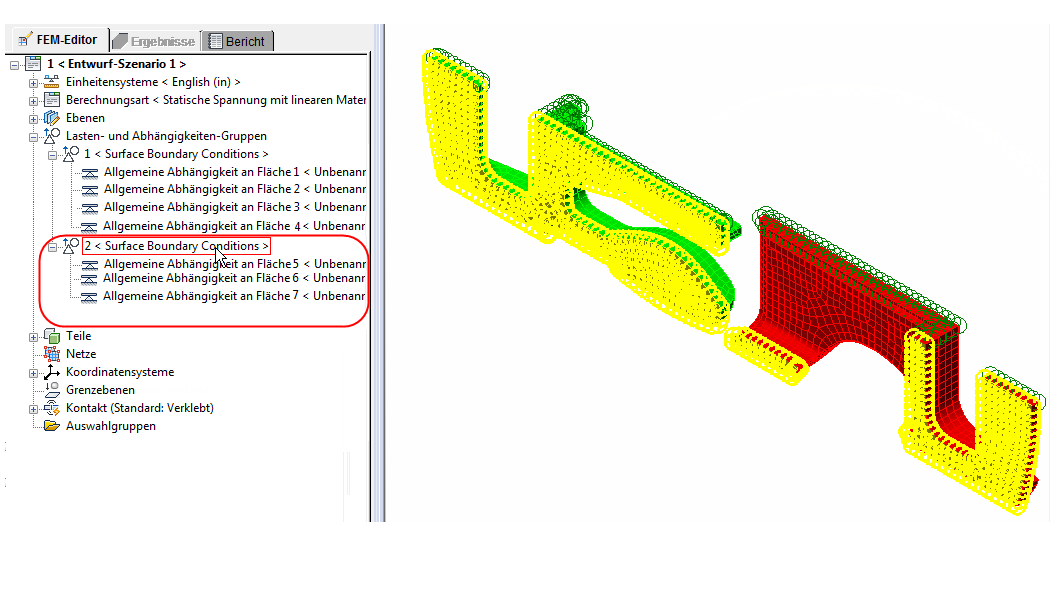Select the Netze tree row
The width and height of the screenshot is (1050, 602).
click(x=81, y=354)
